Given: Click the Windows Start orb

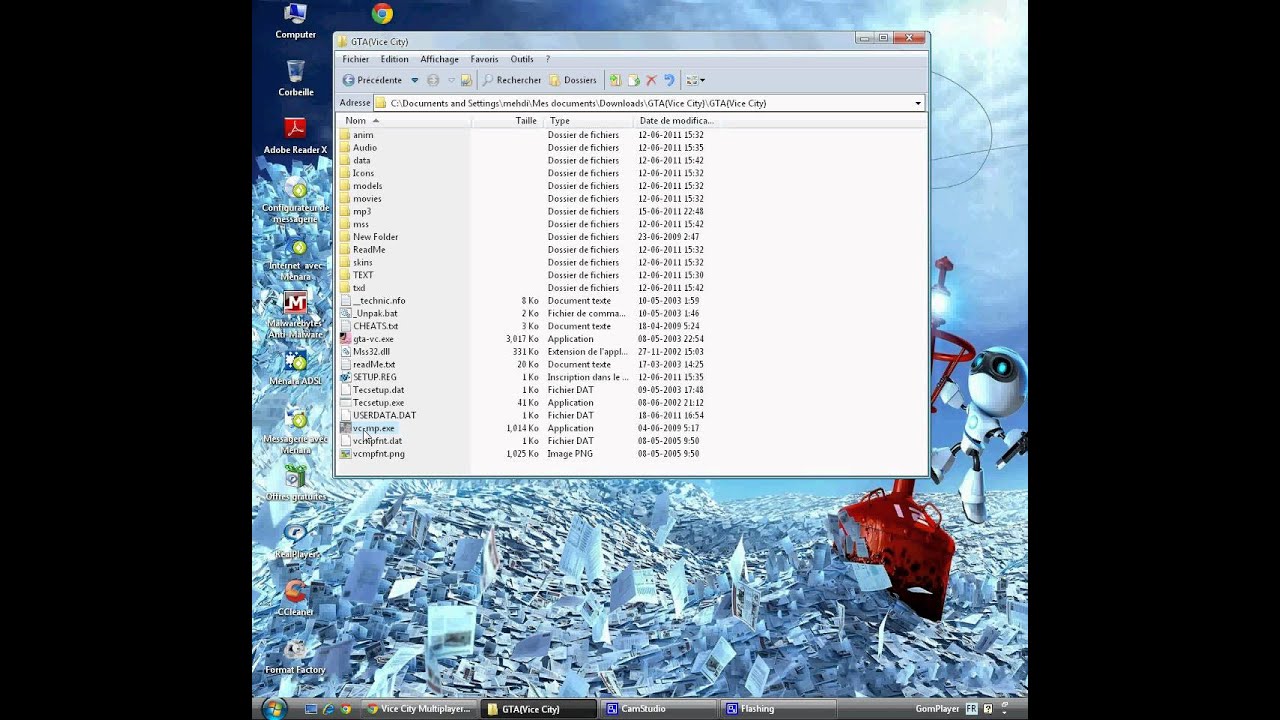Looking at the screenshot, I should coord(273,708).
